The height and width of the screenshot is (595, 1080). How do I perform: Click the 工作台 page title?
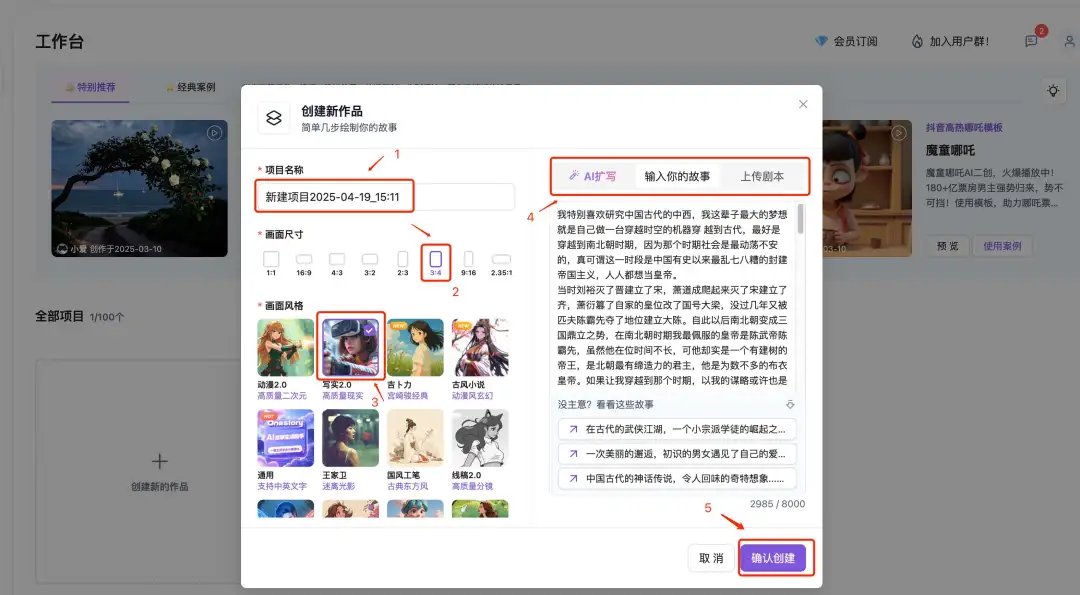[x=60, y=41]
